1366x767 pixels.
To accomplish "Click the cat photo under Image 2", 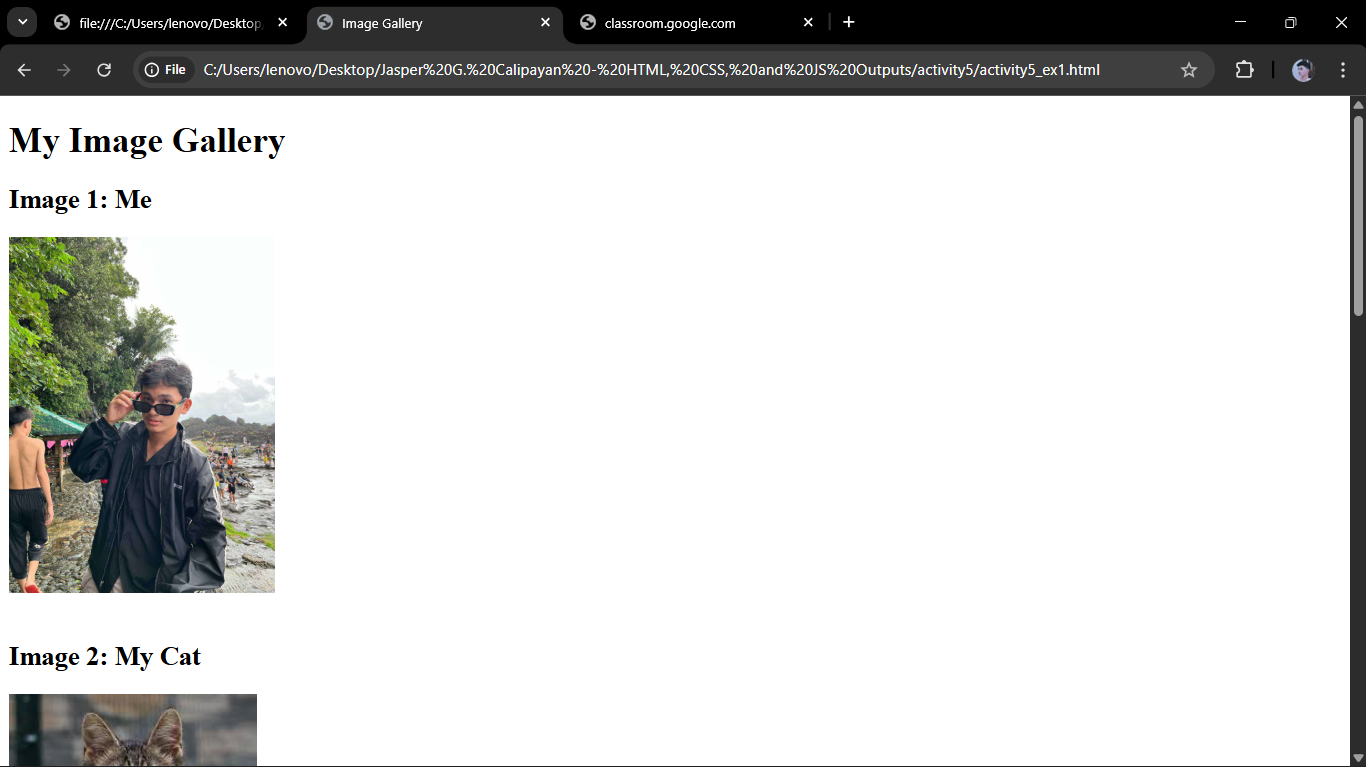I will (x=133, y=730).
